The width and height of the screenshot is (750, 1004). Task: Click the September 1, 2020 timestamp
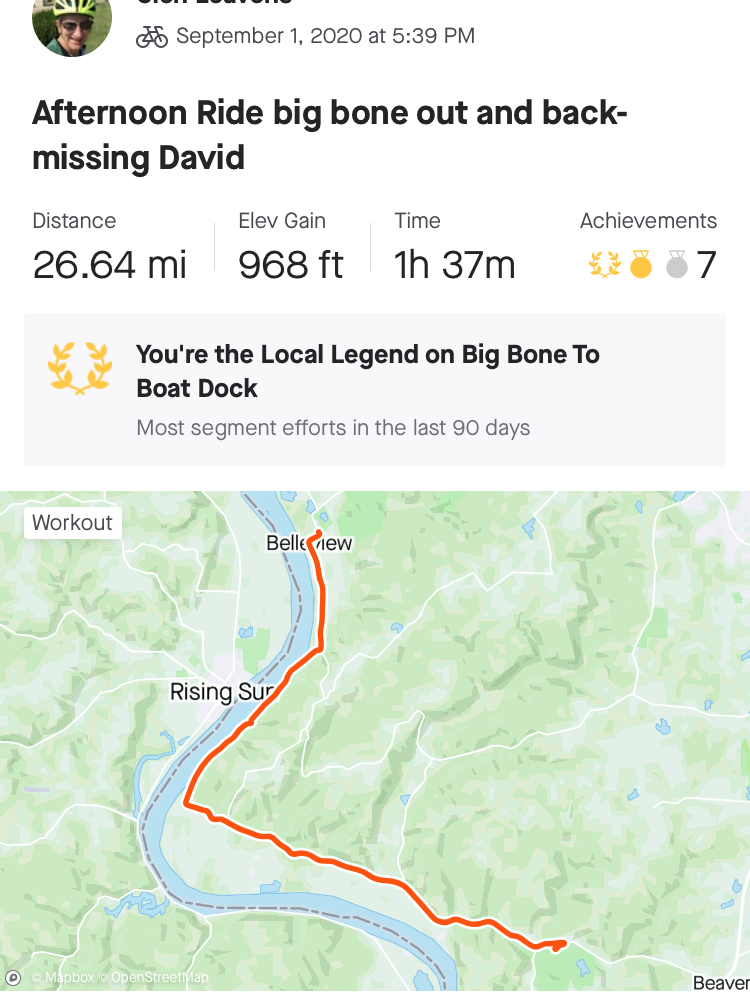coord(325,37)
